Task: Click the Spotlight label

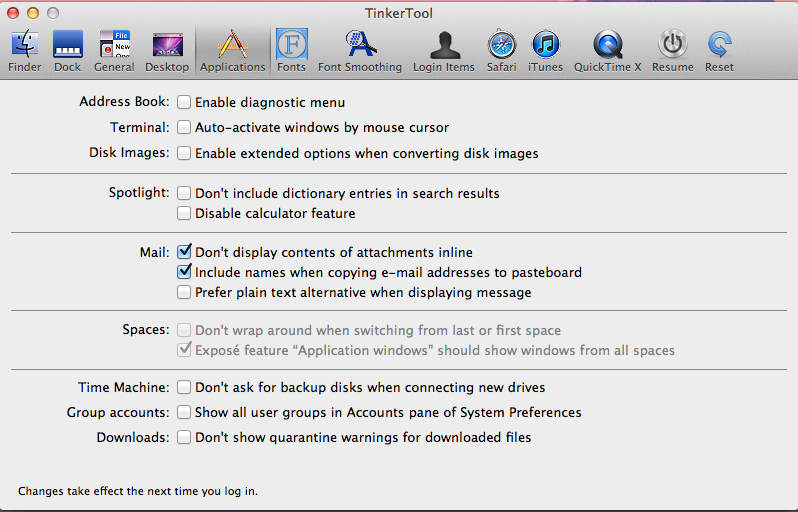Action: 139,193
